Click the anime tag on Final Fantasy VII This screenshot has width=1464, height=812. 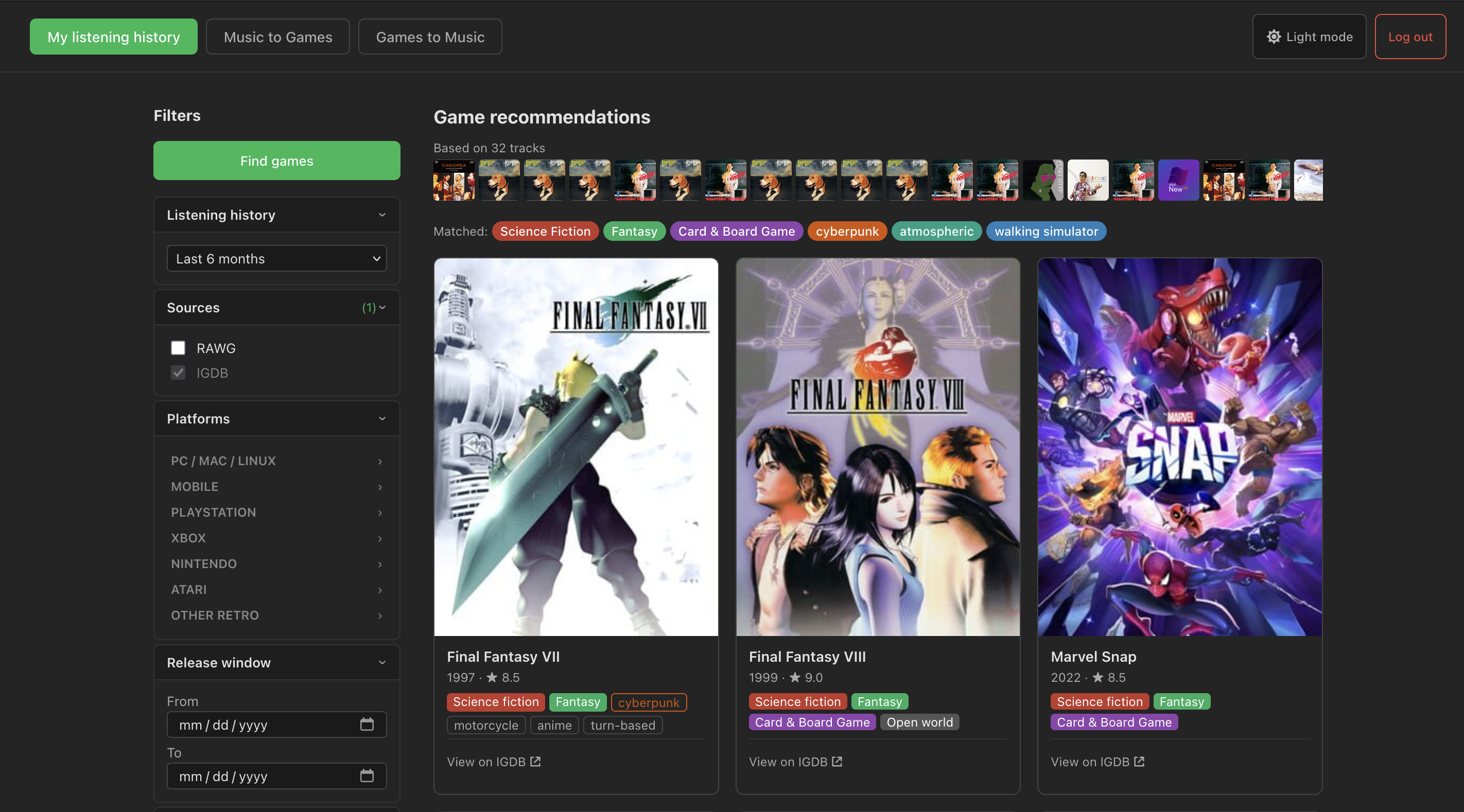555,725
